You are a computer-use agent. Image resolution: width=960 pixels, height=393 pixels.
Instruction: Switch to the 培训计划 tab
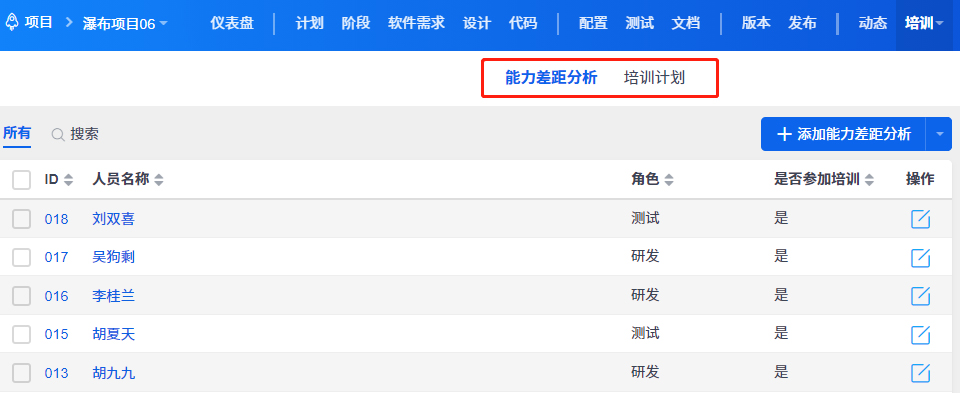[x=654, y=78]
